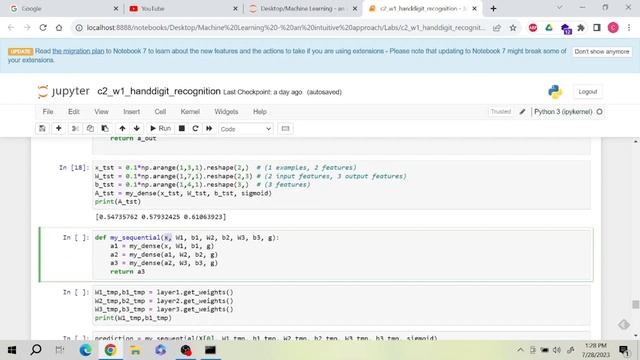The height and width of the screenshot is (360, 640).
Task: Paste cells below with the clipboard icon
Action: coord(105,129)
